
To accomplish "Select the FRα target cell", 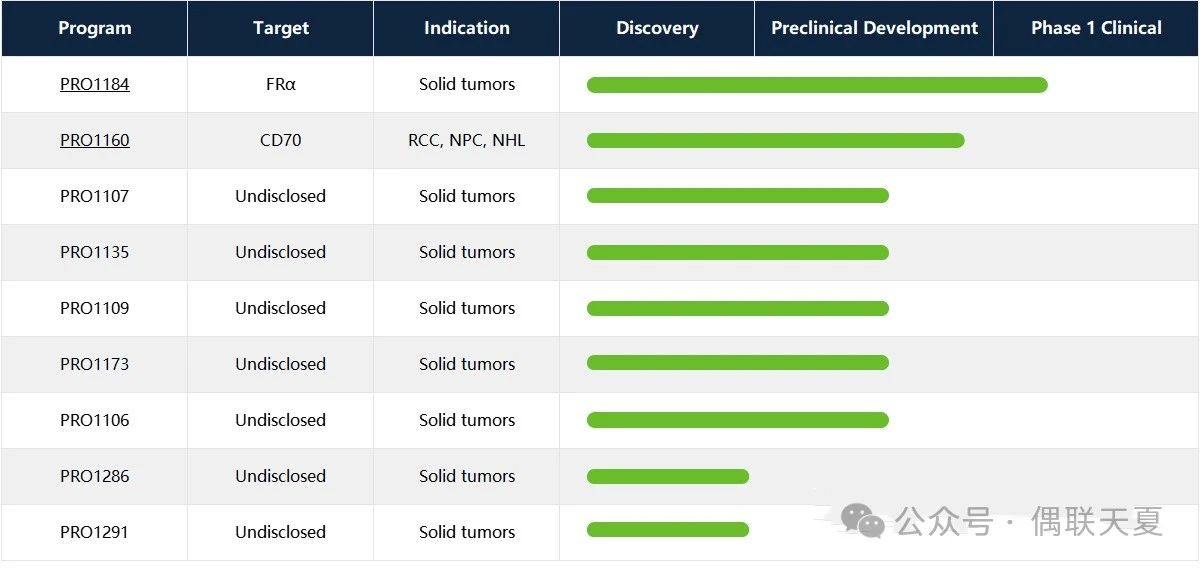I will (281, 85).
